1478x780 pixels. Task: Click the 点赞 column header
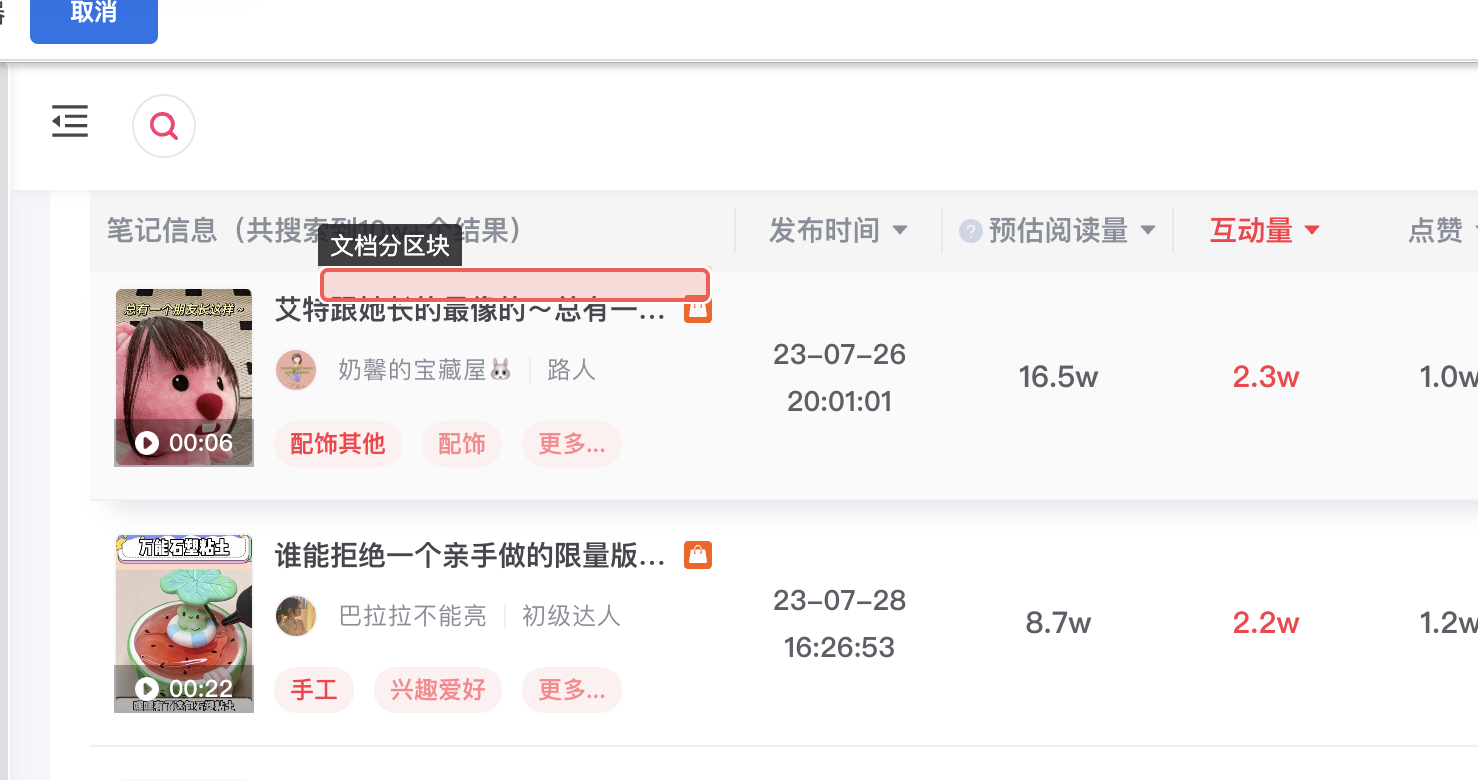(1435, 231)
